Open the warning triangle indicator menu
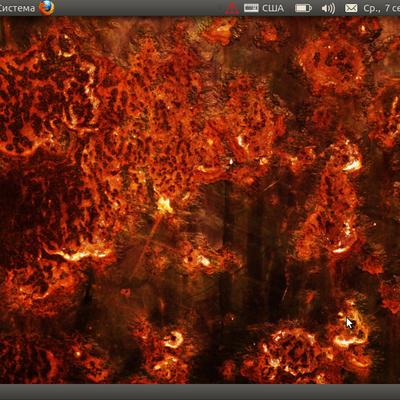This screenshot has height=400, width=400. point(232,8)
